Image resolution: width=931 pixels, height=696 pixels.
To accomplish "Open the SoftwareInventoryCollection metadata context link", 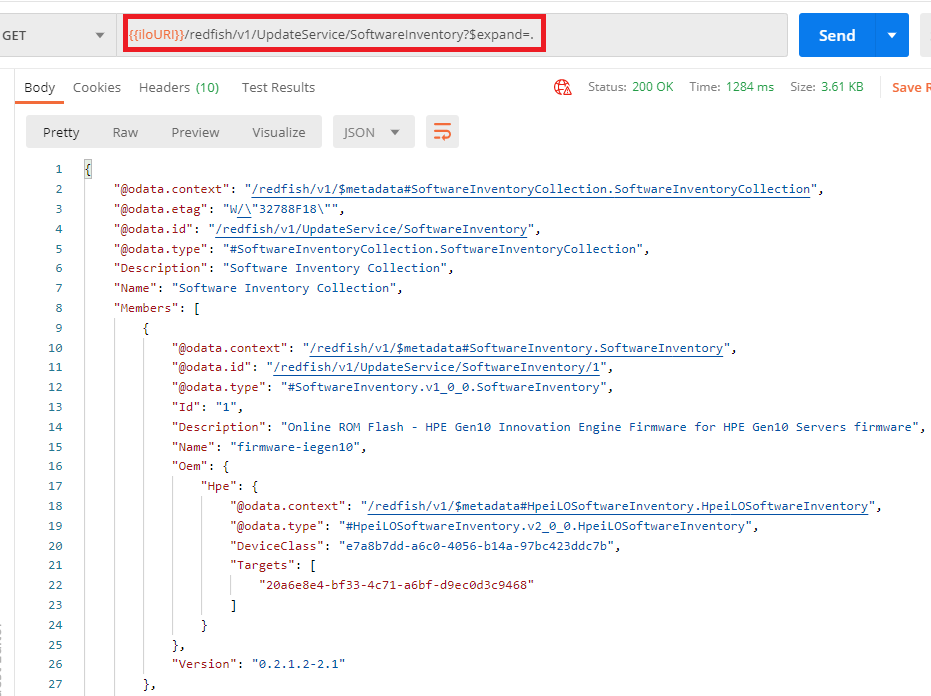I will pos(530,189).
